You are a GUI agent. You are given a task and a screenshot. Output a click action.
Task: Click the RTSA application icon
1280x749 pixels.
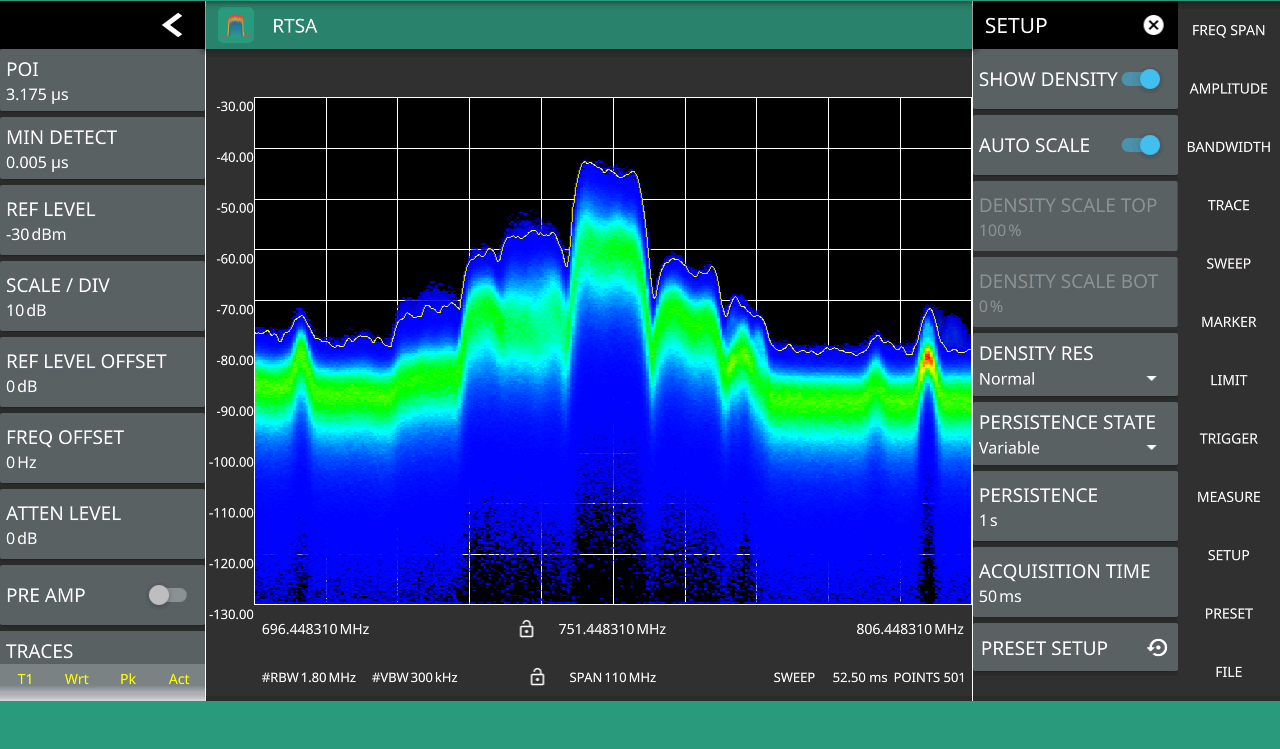(x=236, y=25)
